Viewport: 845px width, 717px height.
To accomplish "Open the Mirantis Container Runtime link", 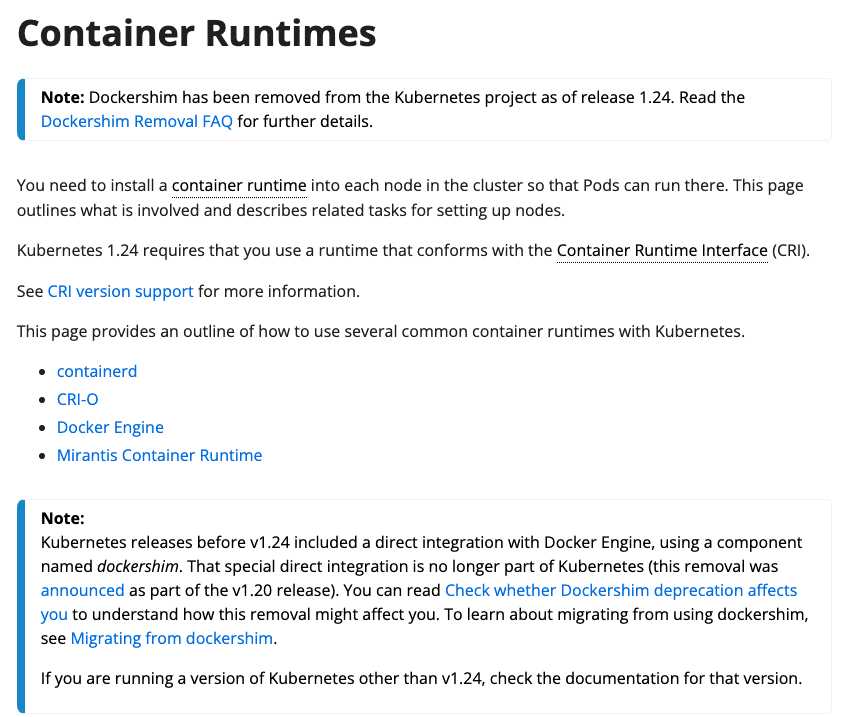I will point(159,455).
